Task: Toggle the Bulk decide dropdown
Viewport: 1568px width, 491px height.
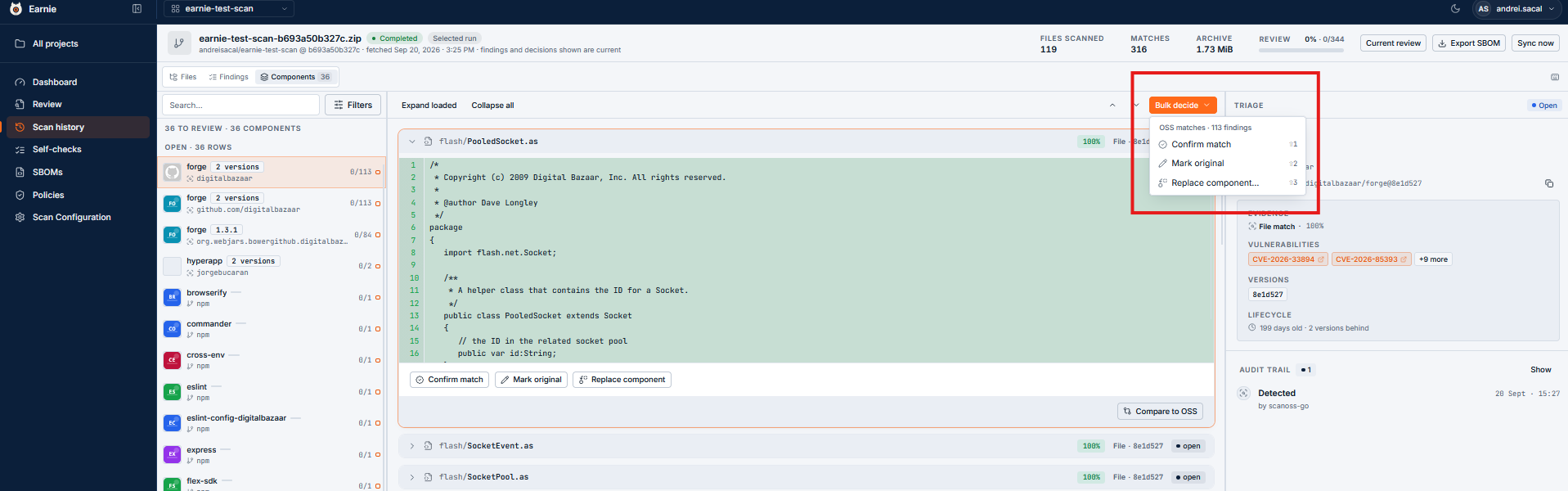Action: 1183,106
